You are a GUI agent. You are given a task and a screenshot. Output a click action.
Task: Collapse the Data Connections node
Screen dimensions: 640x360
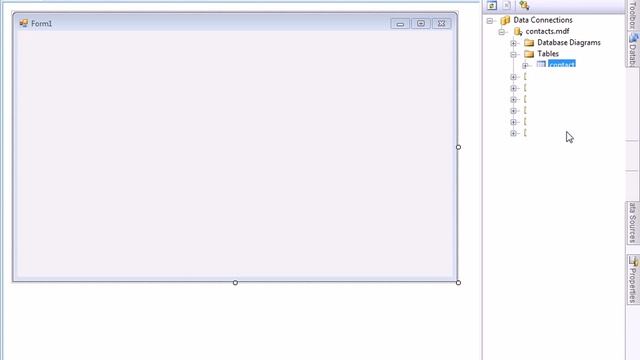(490, 20)
